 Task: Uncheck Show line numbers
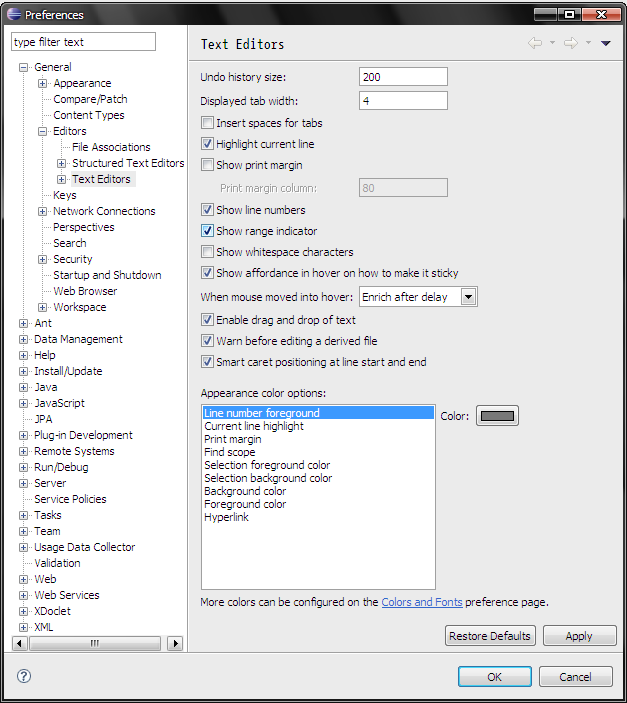pyautogui.click(x=207, y=210)
